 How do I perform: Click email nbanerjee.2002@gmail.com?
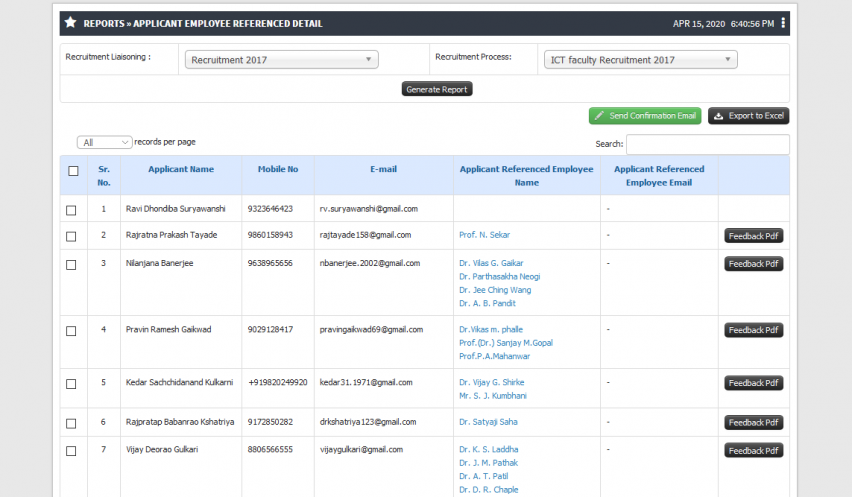369,263
